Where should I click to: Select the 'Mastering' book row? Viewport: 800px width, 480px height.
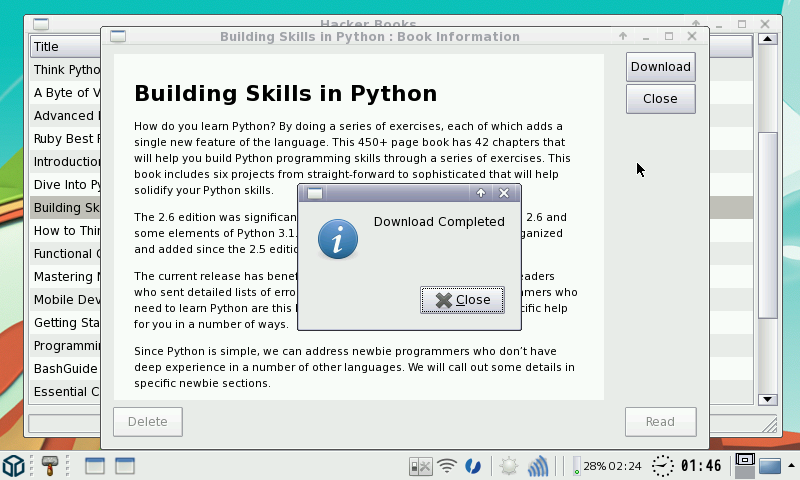pyautogui.click(x=65, y=276)
